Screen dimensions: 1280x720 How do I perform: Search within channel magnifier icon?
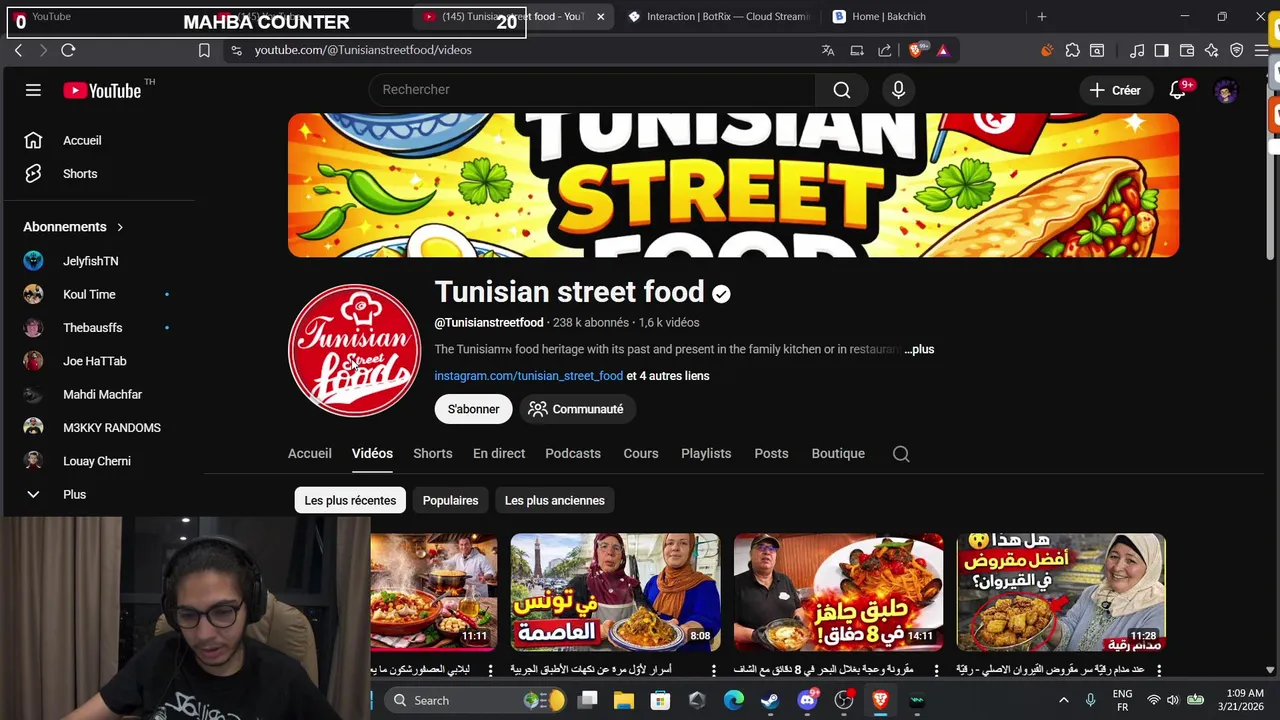coord(901,454)
